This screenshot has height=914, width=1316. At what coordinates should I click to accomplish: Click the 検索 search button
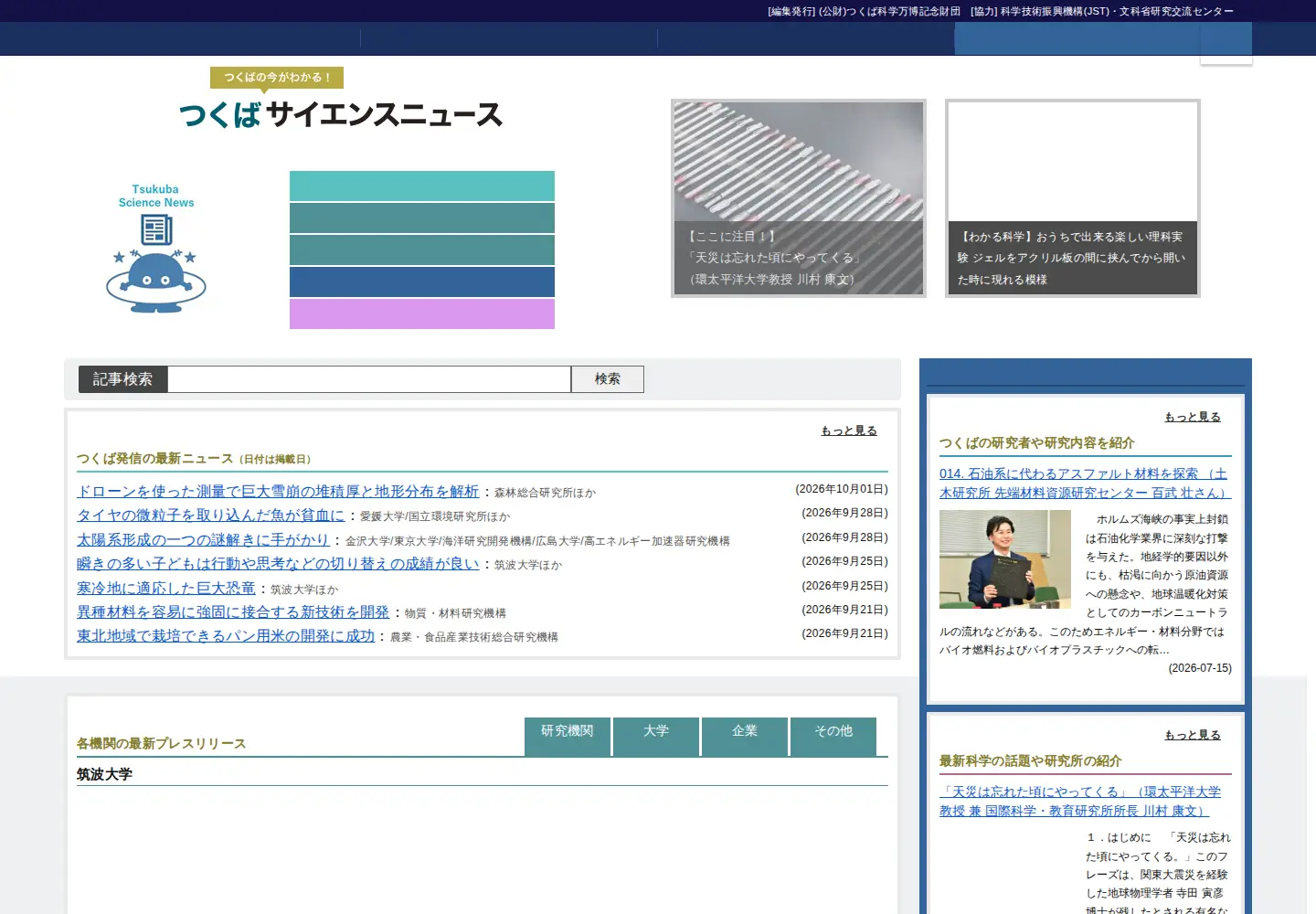(608, 379)
